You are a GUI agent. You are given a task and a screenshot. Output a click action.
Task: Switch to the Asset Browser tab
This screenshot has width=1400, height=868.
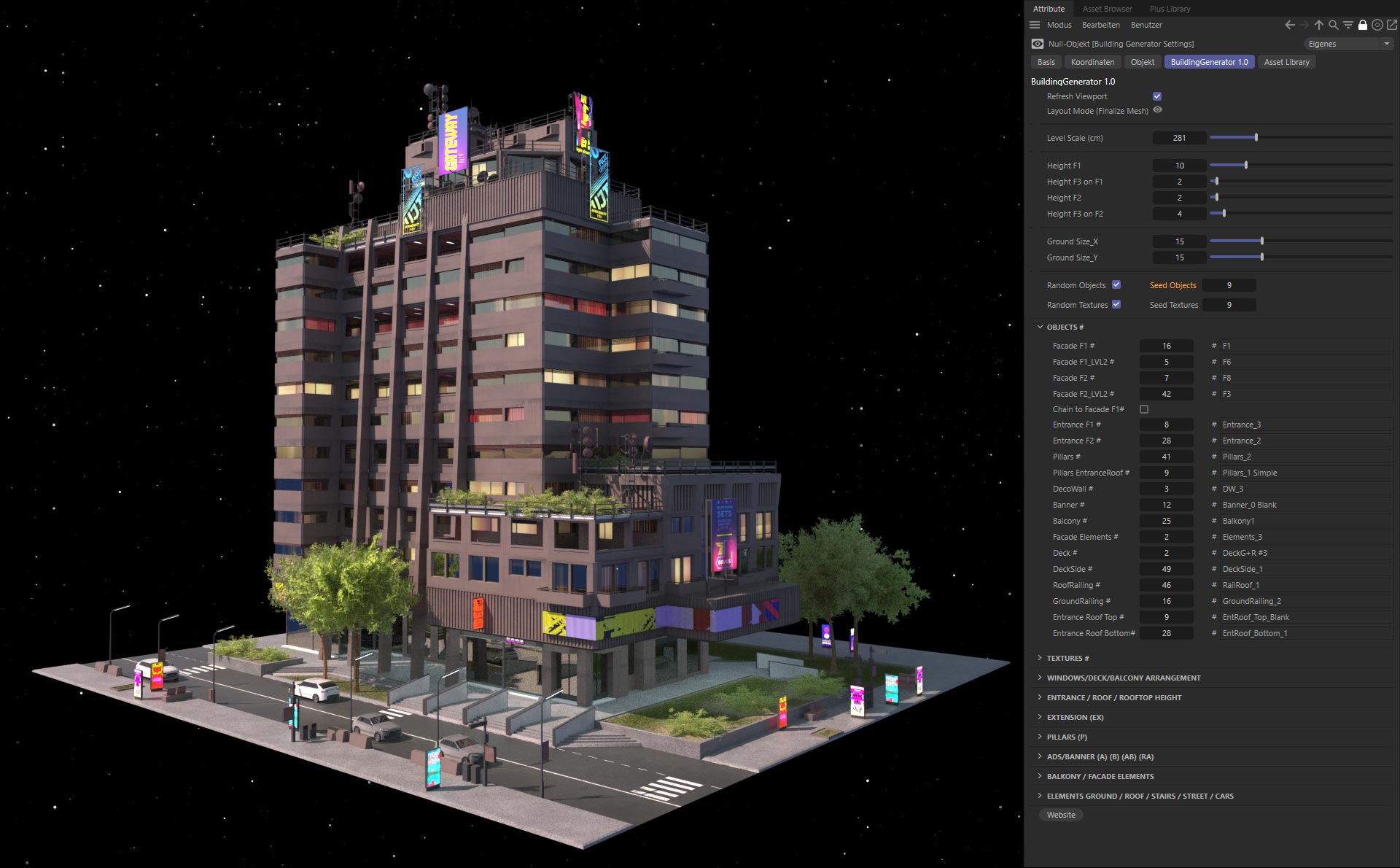[1107, 9]
